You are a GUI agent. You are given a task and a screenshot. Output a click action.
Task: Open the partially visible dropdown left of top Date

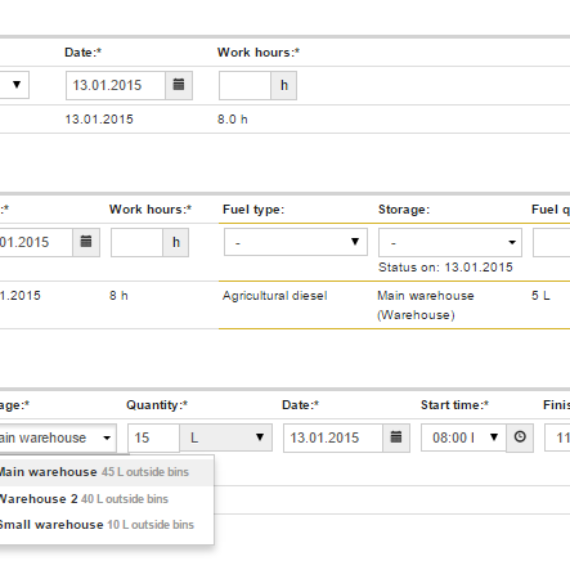point(15,85)
